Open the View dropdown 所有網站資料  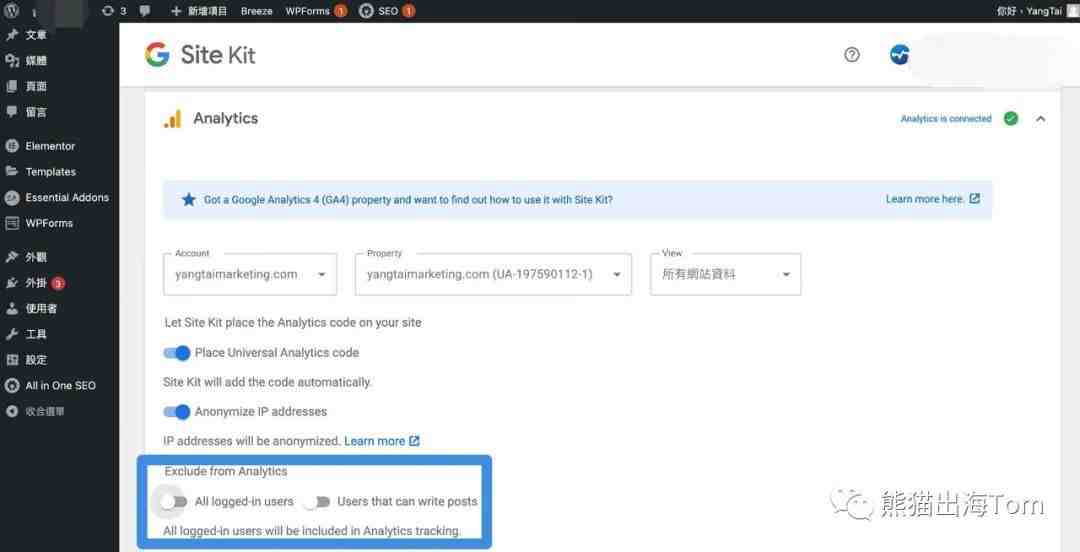(x=725, y=274)
